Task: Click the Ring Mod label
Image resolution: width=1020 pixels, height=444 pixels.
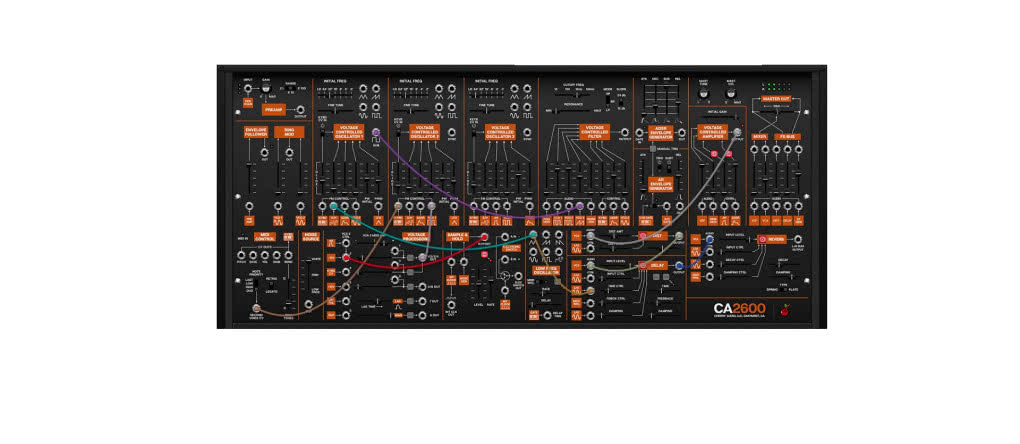Action: coord(289,132)
